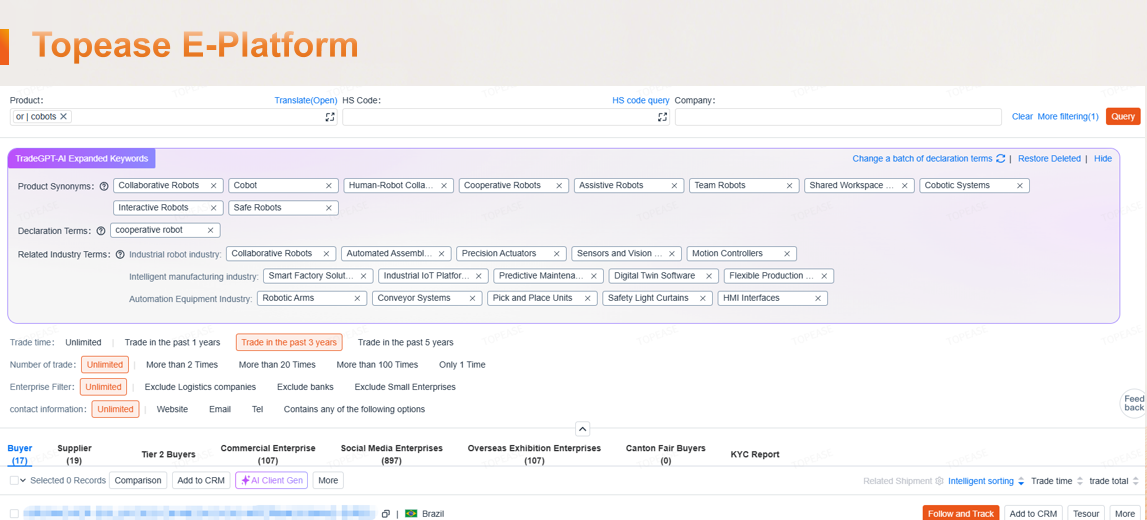Switch to the Supplier tab
Viewport: 1147px width, 520px height.
(74, 454)
